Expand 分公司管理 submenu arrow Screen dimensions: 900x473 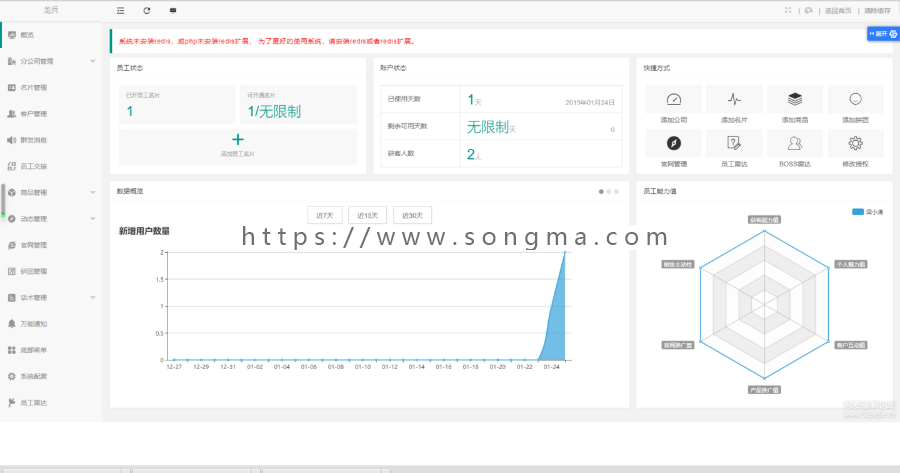(x=93, y=61)
